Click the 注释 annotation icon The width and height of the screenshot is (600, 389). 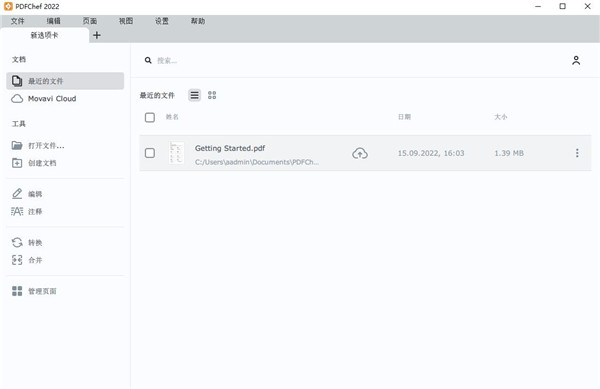[x=17, y=211]
